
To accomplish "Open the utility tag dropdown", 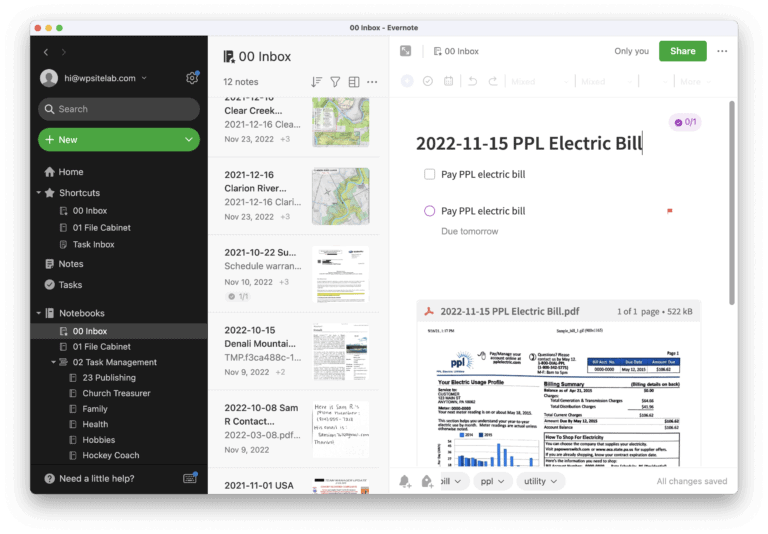I will click(541, 482).
